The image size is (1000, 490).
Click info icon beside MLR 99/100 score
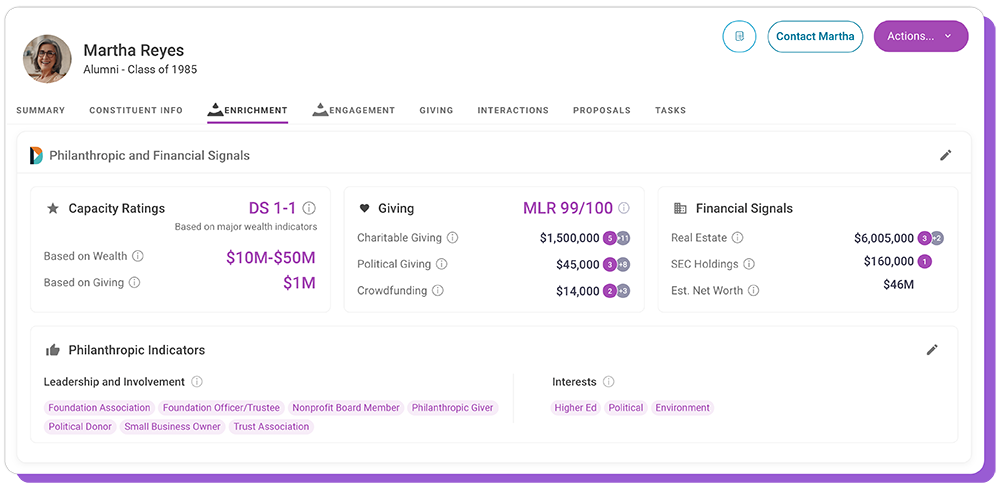point(624,208)
